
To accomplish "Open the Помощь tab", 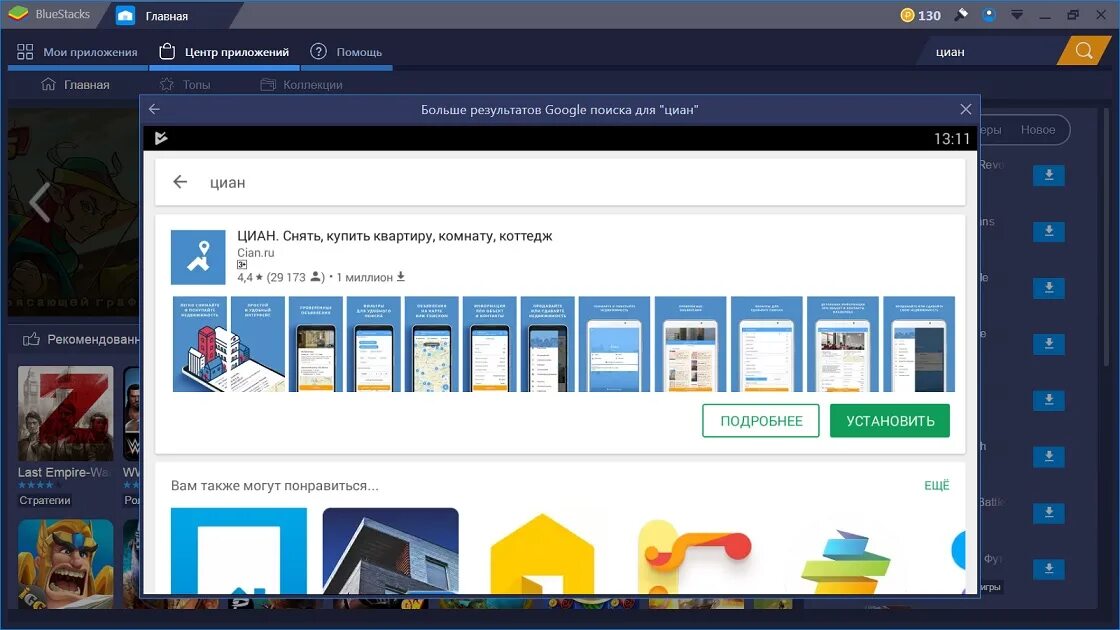I will pyautogui.click(x=346, y=51).
